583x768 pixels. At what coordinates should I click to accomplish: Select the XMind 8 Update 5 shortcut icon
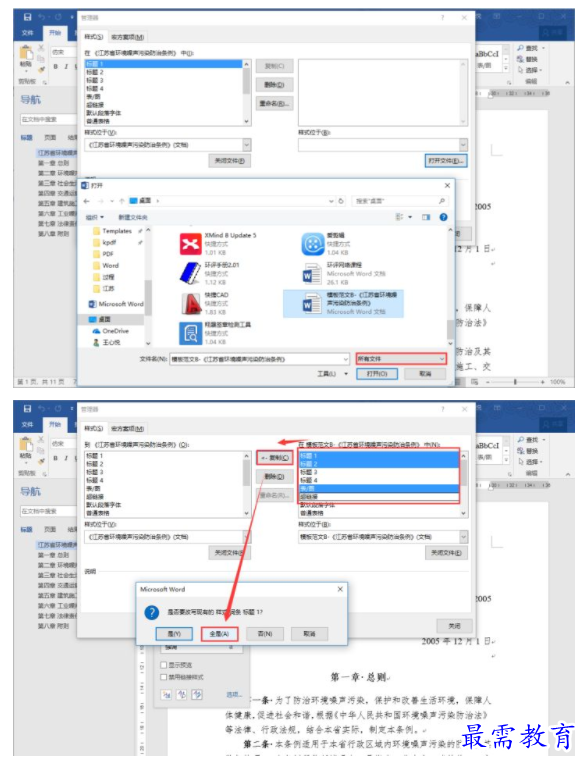coord(190,244)
